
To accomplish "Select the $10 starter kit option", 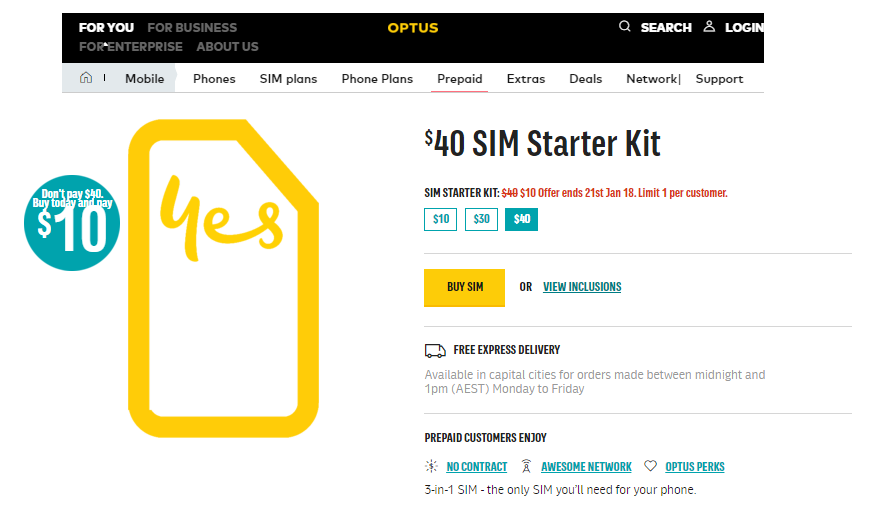I will pyautogui.click(x=440, y=219).
